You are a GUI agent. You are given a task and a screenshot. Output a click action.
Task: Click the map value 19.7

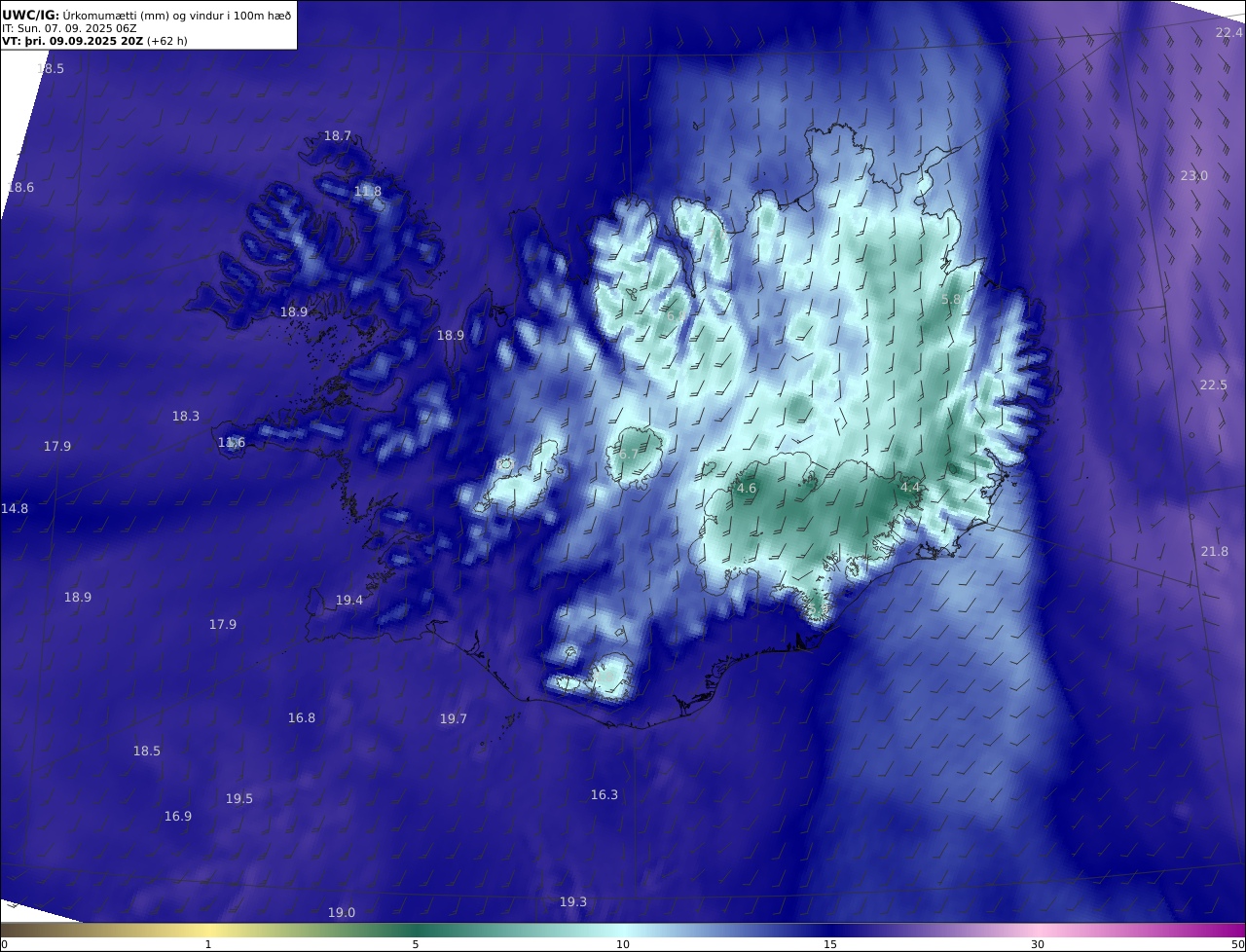coord(454,719)
